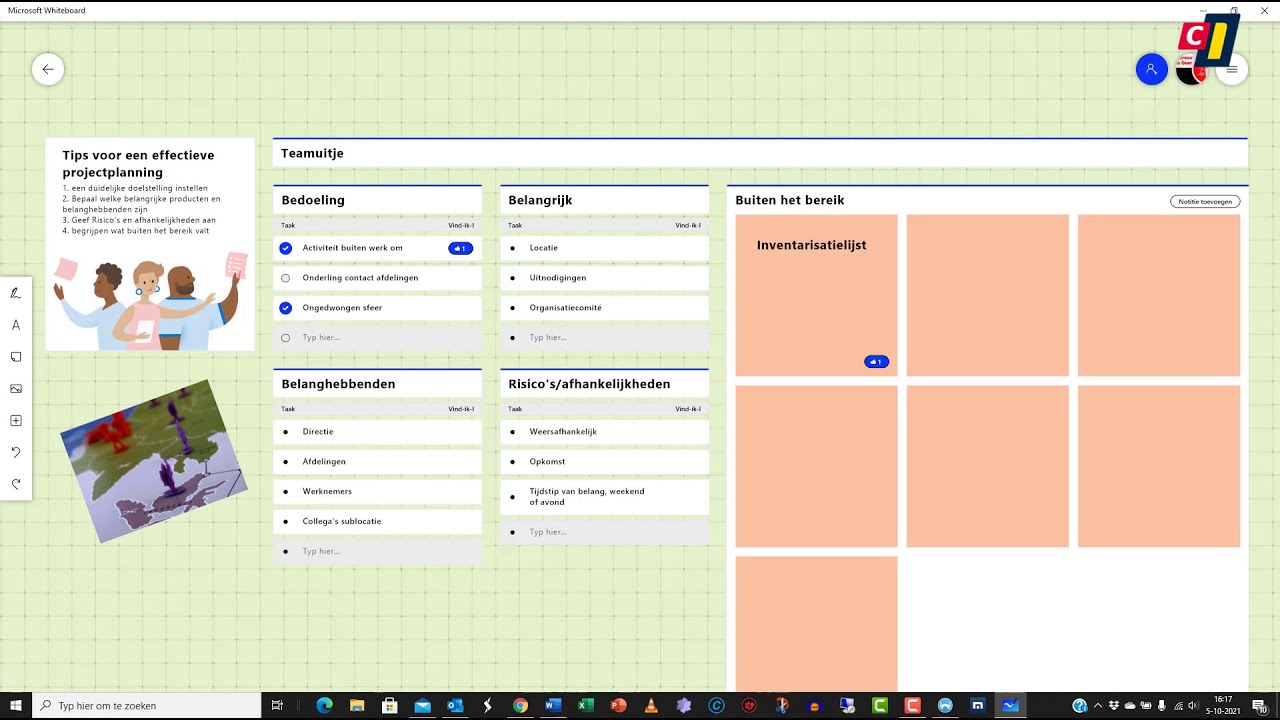The height and width of the screenshot is (720, 1280).
Task: Open the Whiteboard settings hamburger menu
Action: click(x=1232, y=69)
